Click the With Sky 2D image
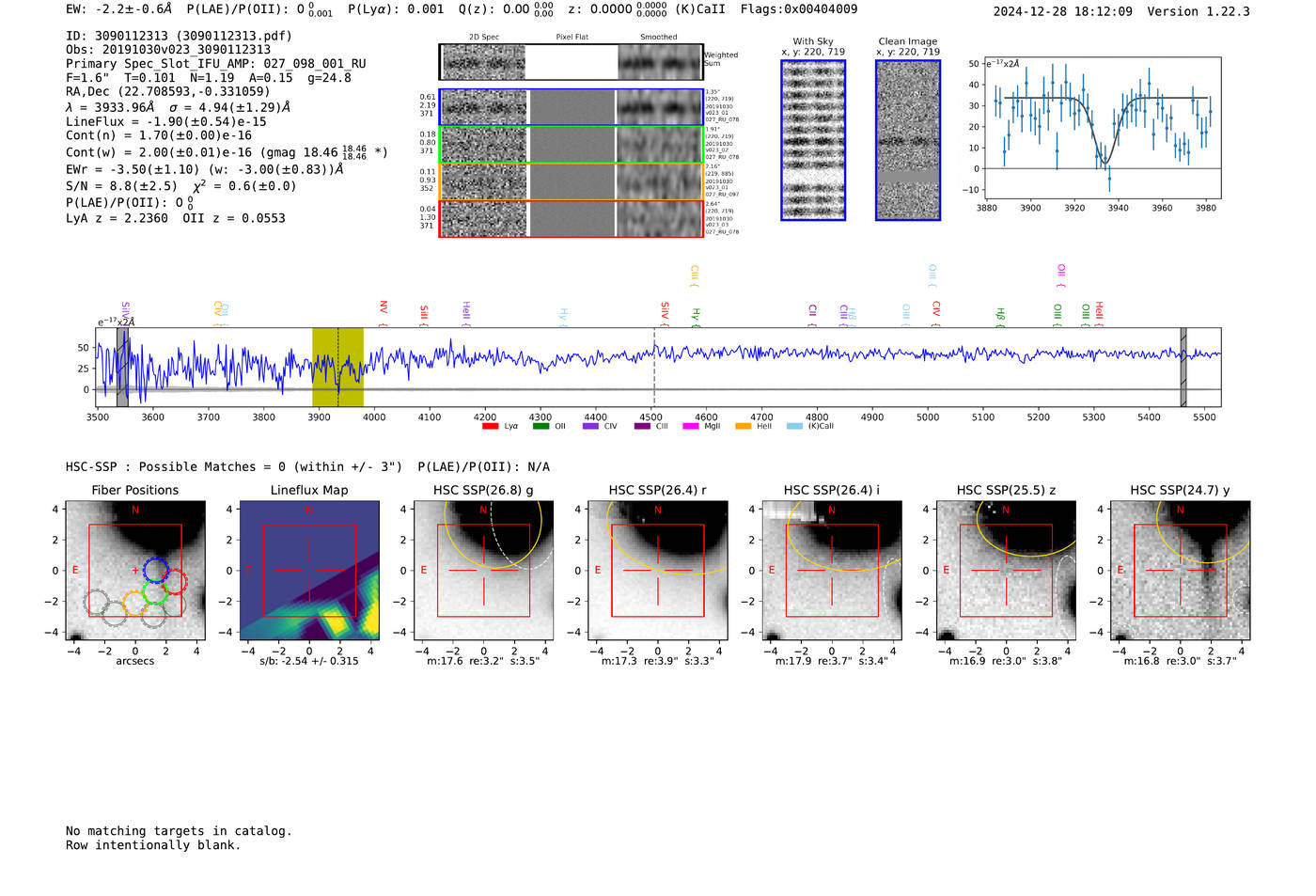 click(x=813, y=140)
